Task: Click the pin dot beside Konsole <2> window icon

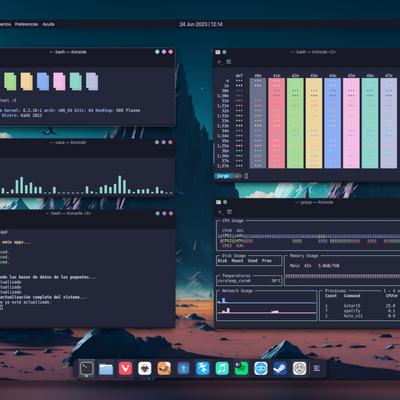Action: 224,52
